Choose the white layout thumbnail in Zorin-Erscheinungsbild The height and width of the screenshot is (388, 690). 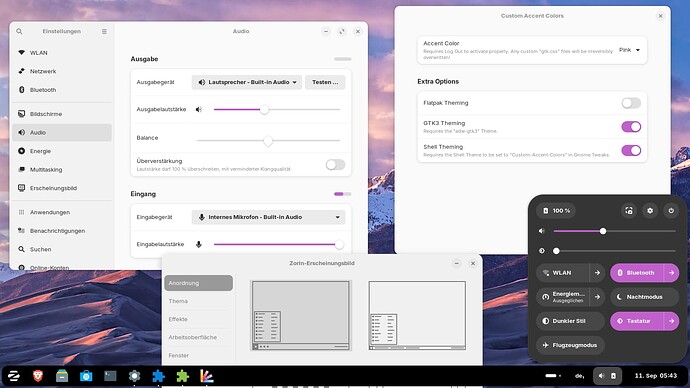pyautogui.click(x=417, y=315)
